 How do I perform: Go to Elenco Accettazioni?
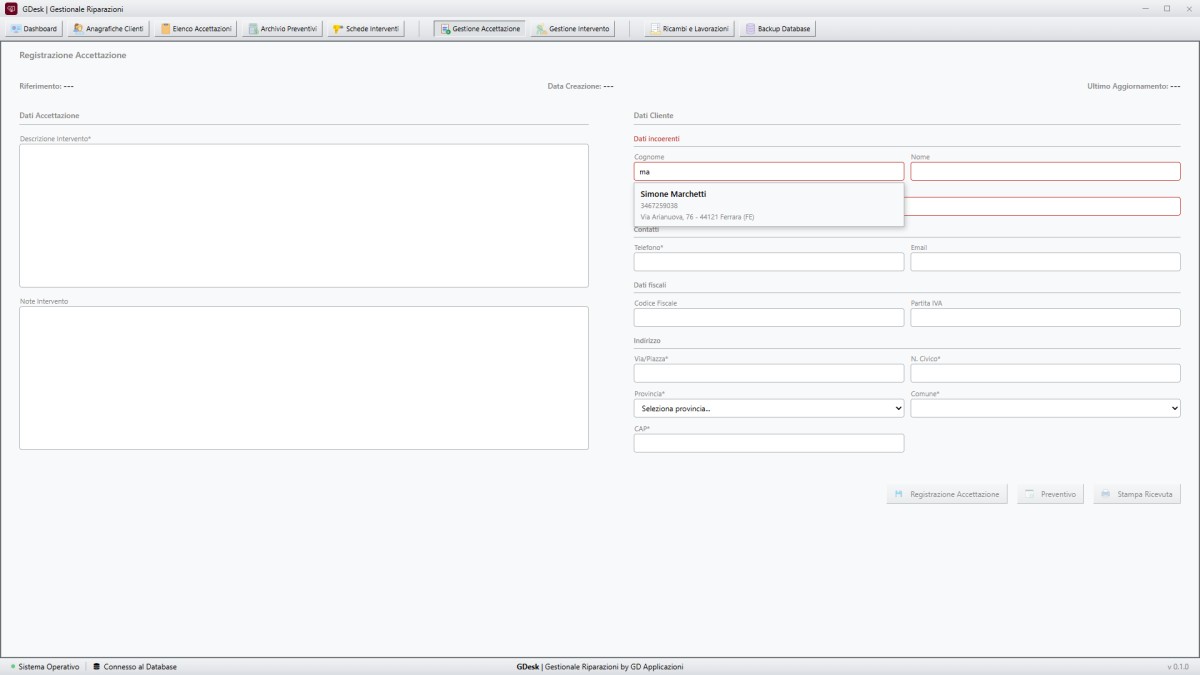(196, 29)
